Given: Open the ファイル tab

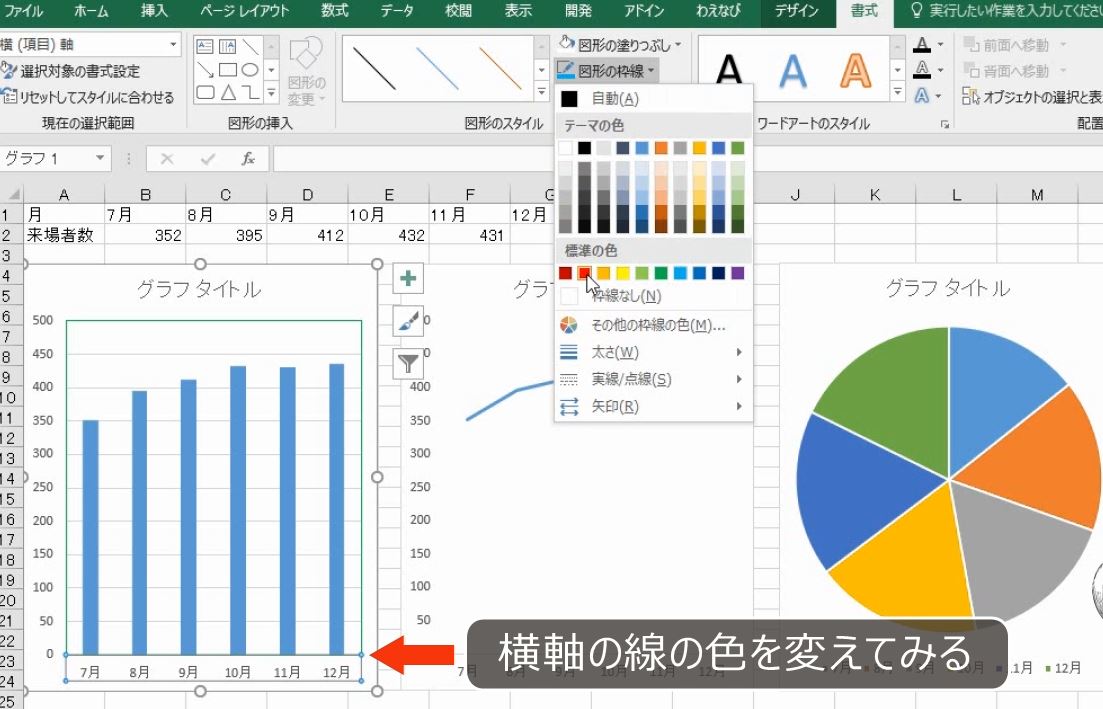Looking at the screenshot, I should click(23, 11).
